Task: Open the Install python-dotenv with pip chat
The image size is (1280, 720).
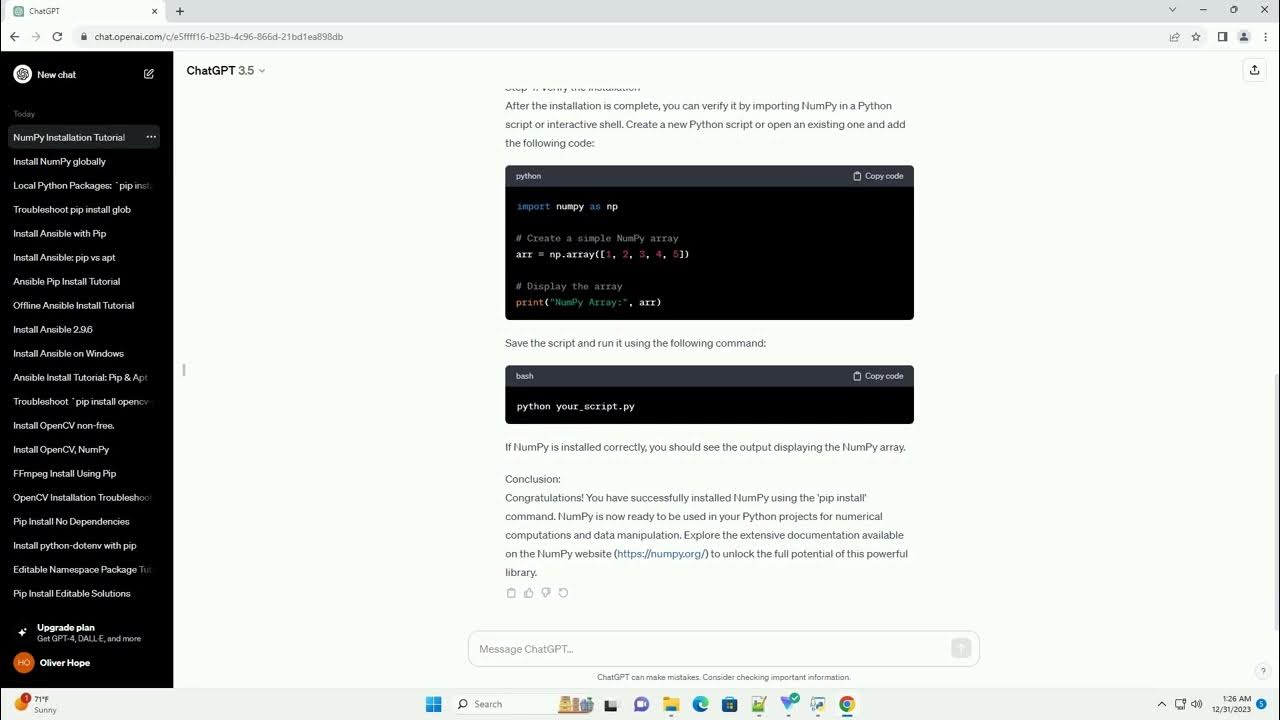Action: tap(84, 545)
